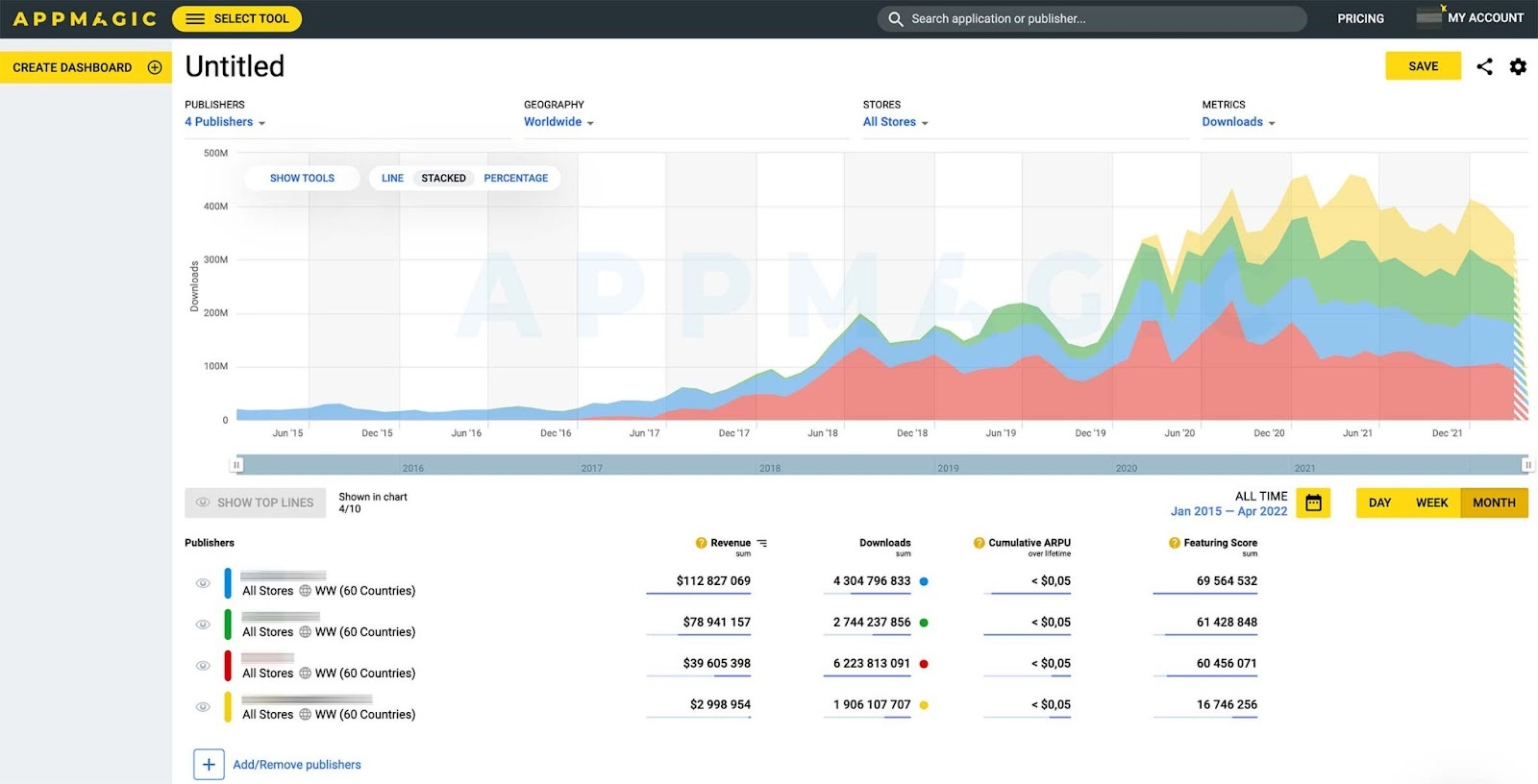Image resolution: width=1538 pixels, height=784 pixels.
Task: Click the yellow Save button
Action: click(1423, 66)
